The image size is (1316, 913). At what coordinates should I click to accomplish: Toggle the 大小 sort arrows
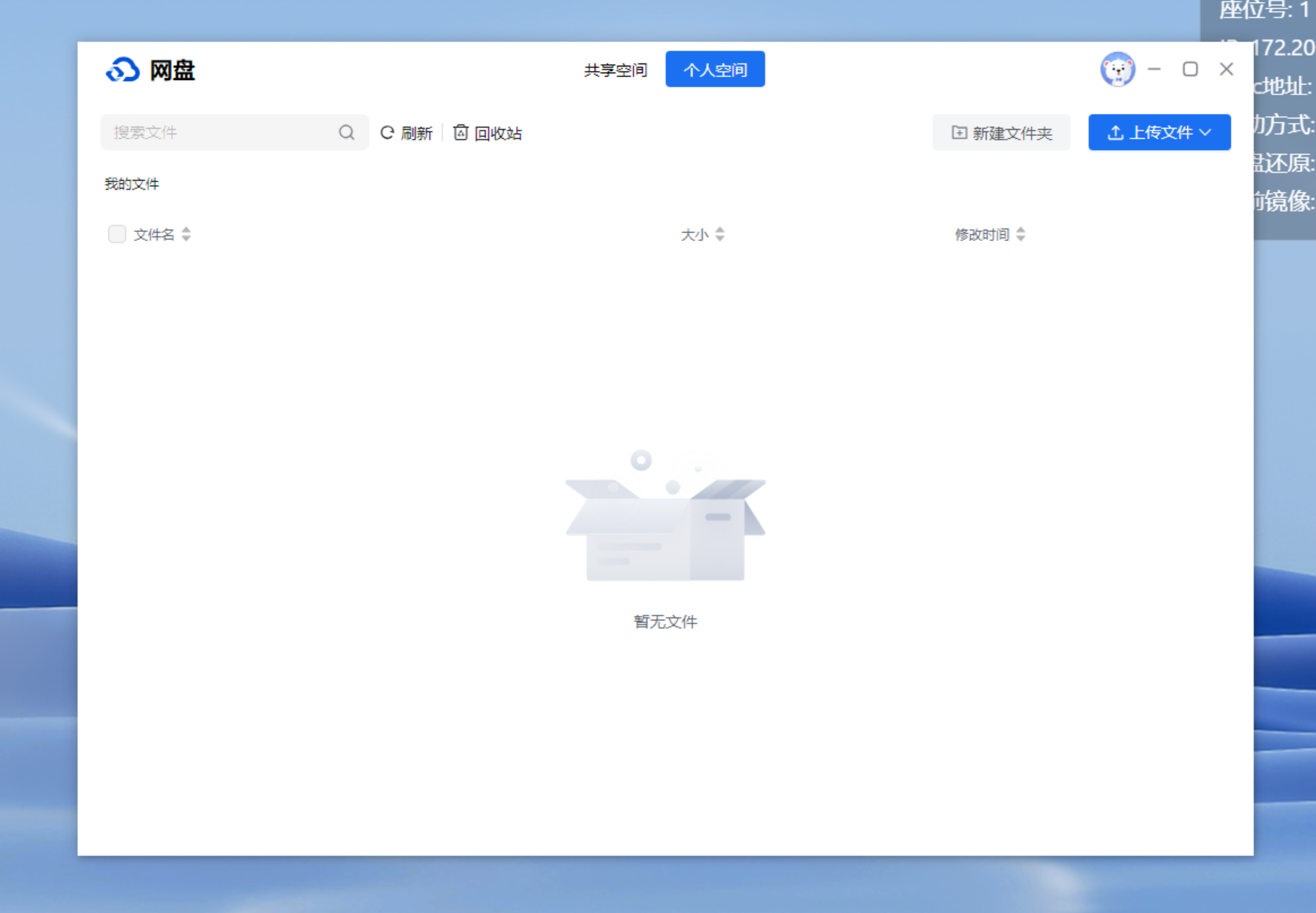click(720, 234)
